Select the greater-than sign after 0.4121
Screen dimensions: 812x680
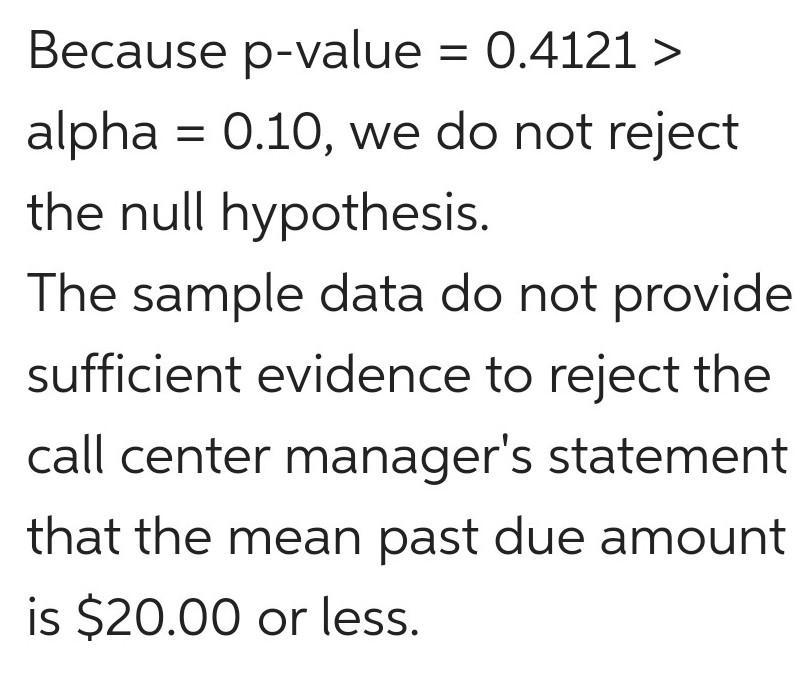[x=665, y=52]
